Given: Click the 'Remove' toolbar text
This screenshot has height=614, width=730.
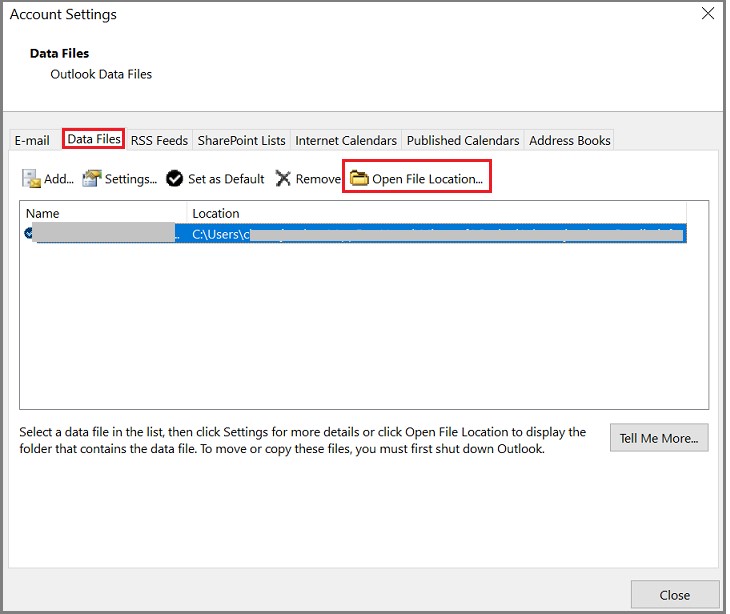Looking at the screenshot, I should (318, 179).
